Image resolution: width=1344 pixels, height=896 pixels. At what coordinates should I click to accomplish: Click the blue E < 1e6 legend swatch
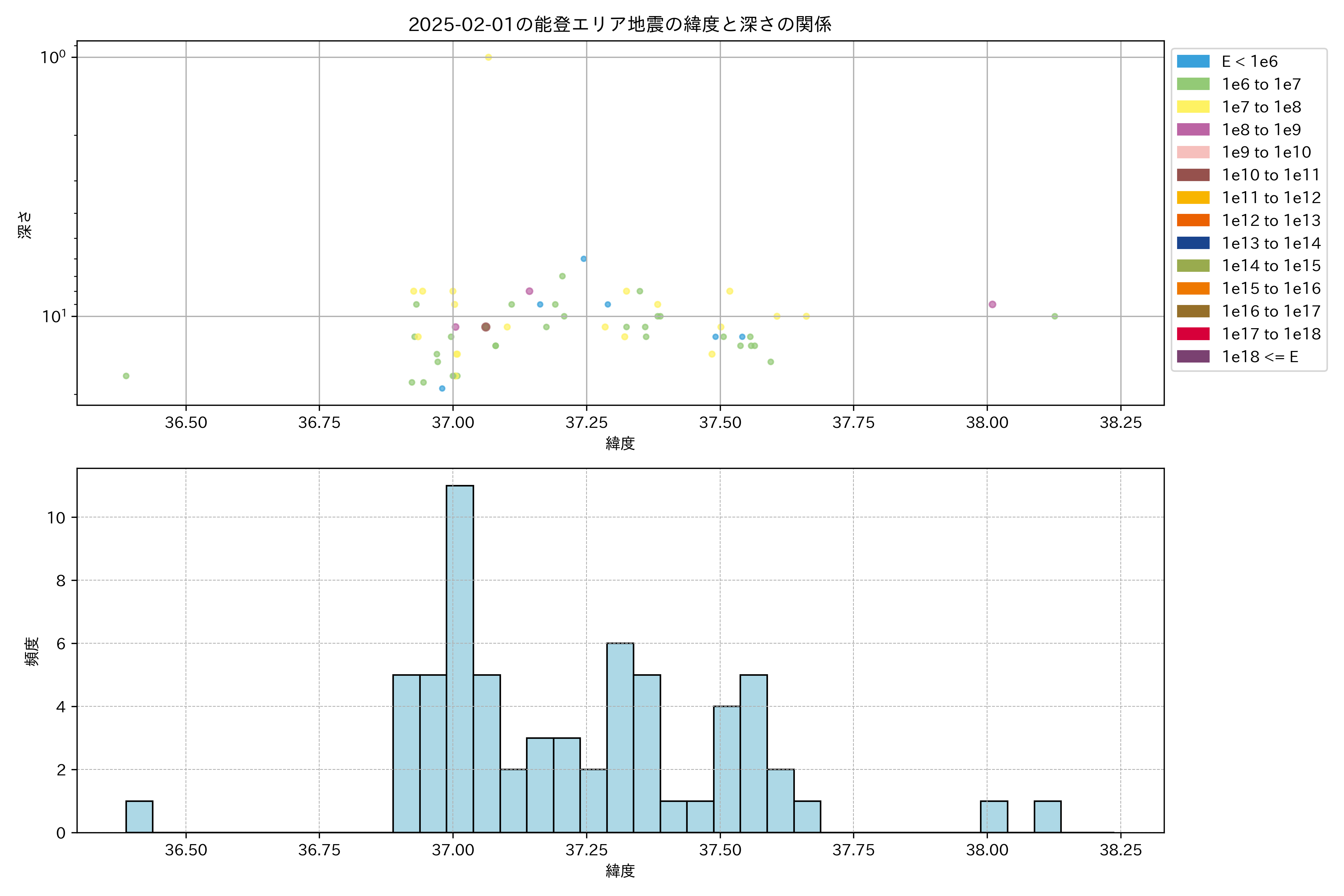[x=1192, y=61]
